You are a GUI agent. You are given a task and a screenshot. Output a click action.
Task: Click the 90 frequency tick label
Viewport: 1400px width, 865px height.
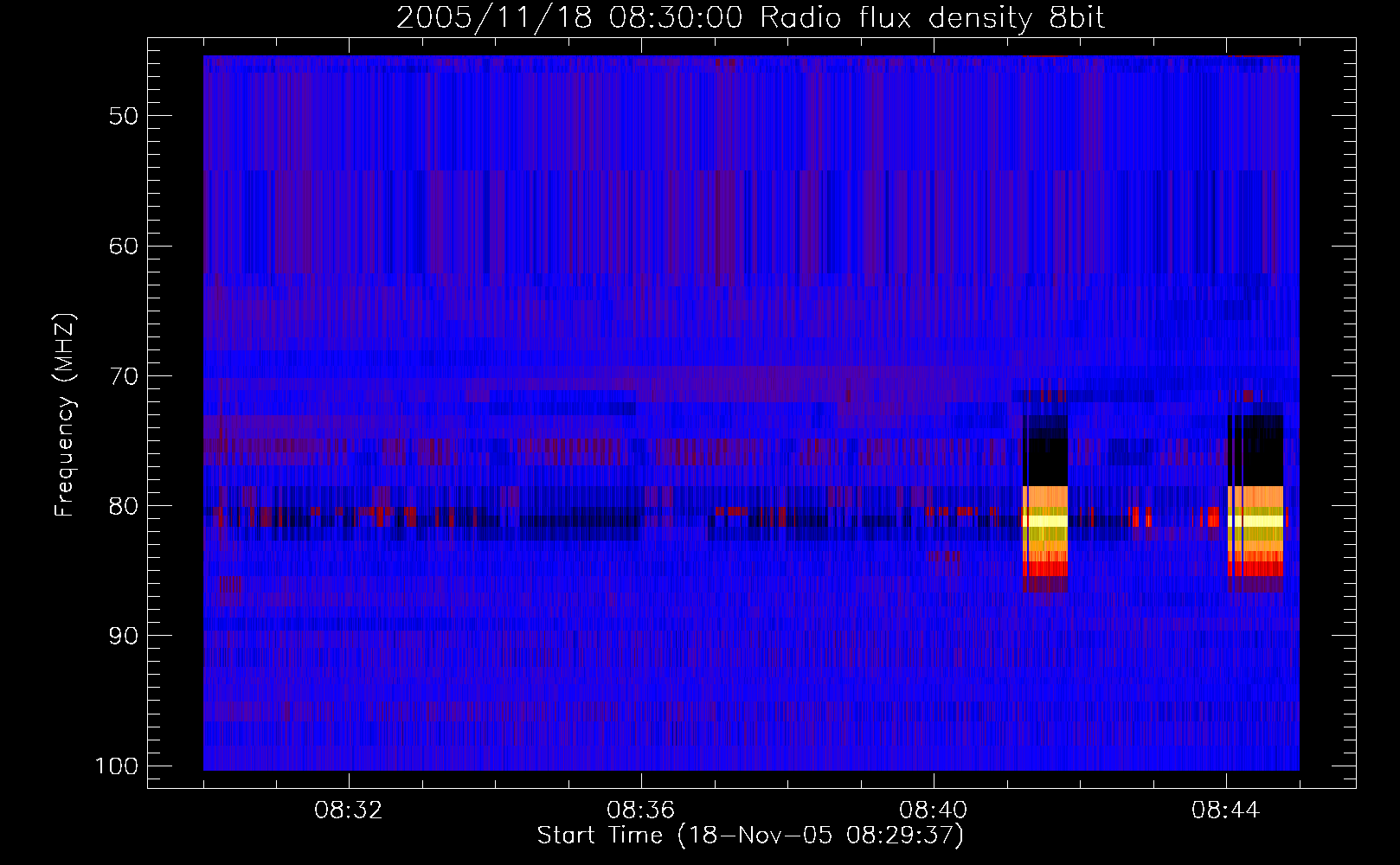124,636
